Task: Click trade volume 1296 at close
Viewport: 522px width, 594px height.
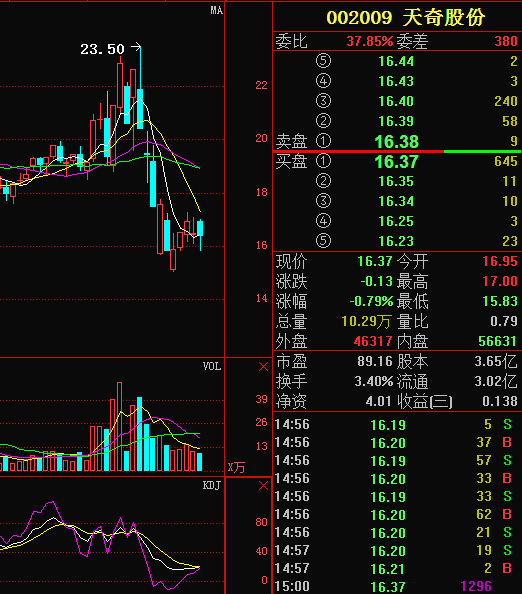Action: pos(476,586)
